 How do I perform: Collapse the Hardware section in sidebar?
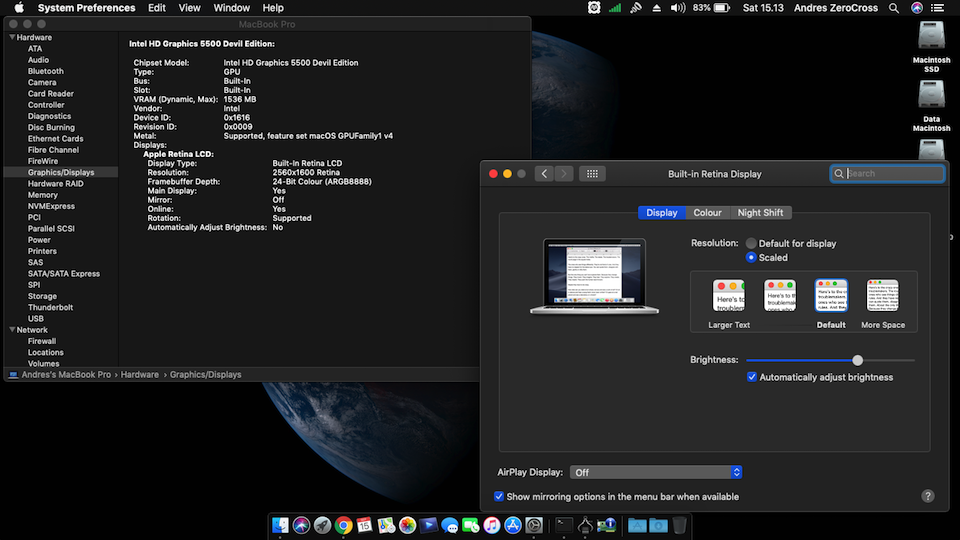[x=11, y=38]
